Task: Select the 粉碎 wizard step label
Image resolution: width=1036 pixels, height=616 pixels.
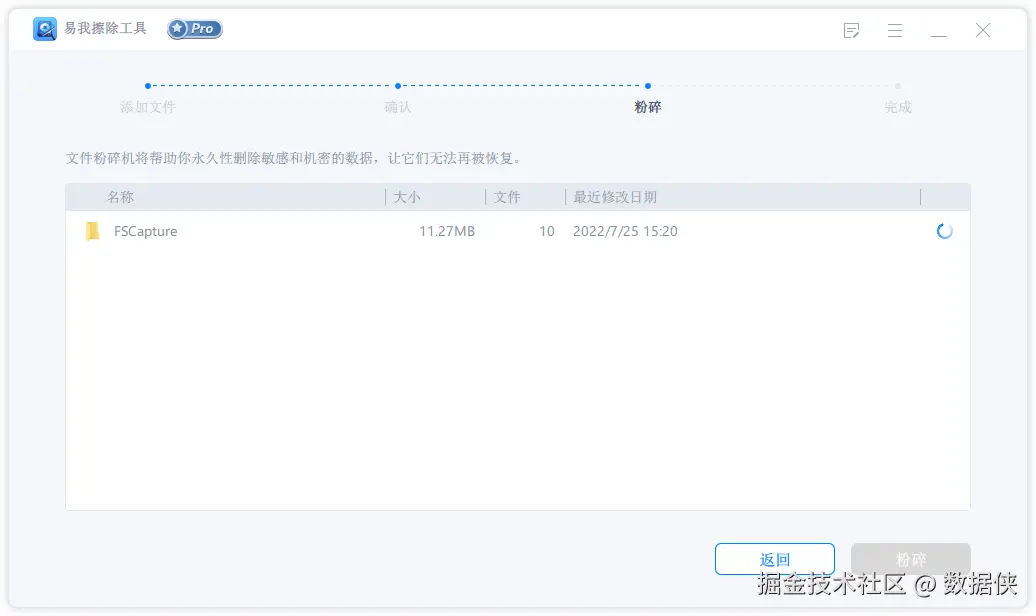Action: (647, 107)
